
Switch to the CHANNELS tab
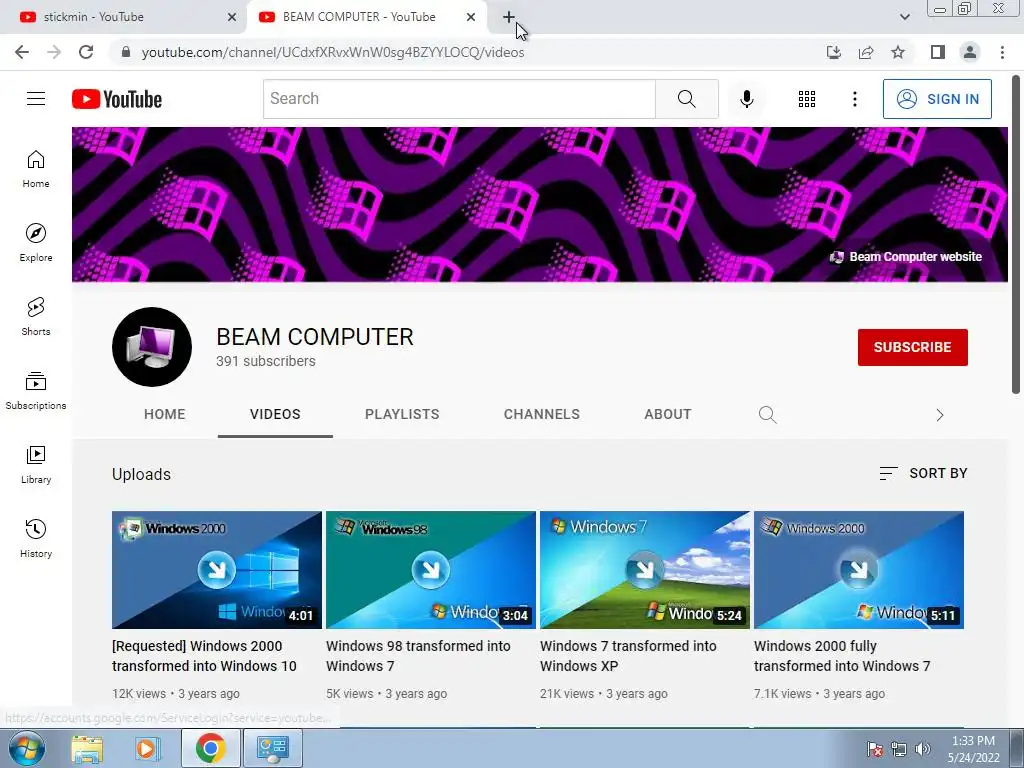541,414
